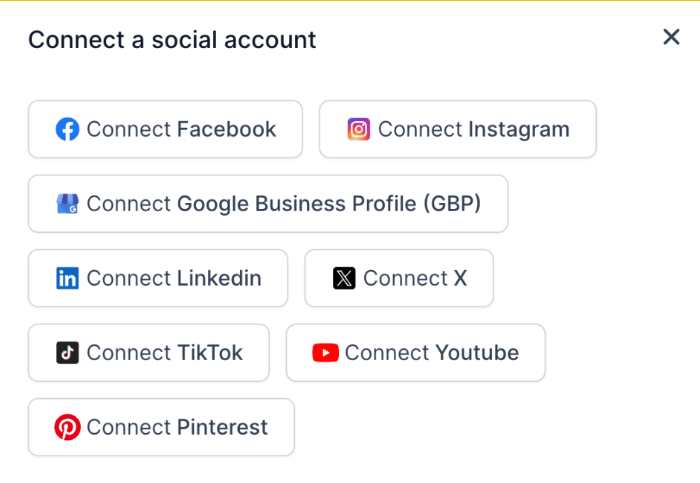Click the Pinterest logo icon
Image resolution: width=700 pixels, height=483 pixels.
tap(67, 427)
